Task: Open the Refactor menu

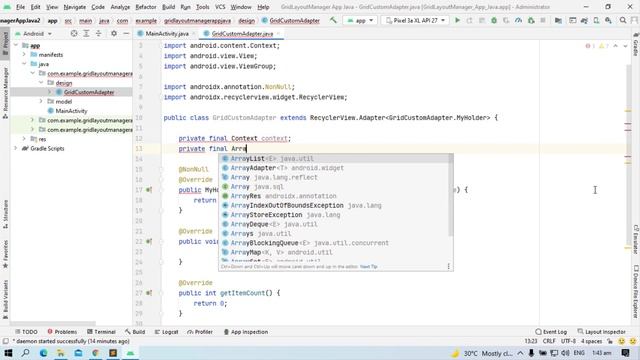Action: pos(146,7)
